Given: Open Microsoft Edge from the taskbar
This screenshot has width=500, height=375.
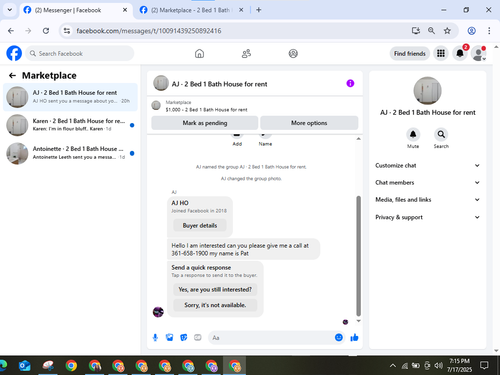Looking at the screenshot, I should point(3,366).
